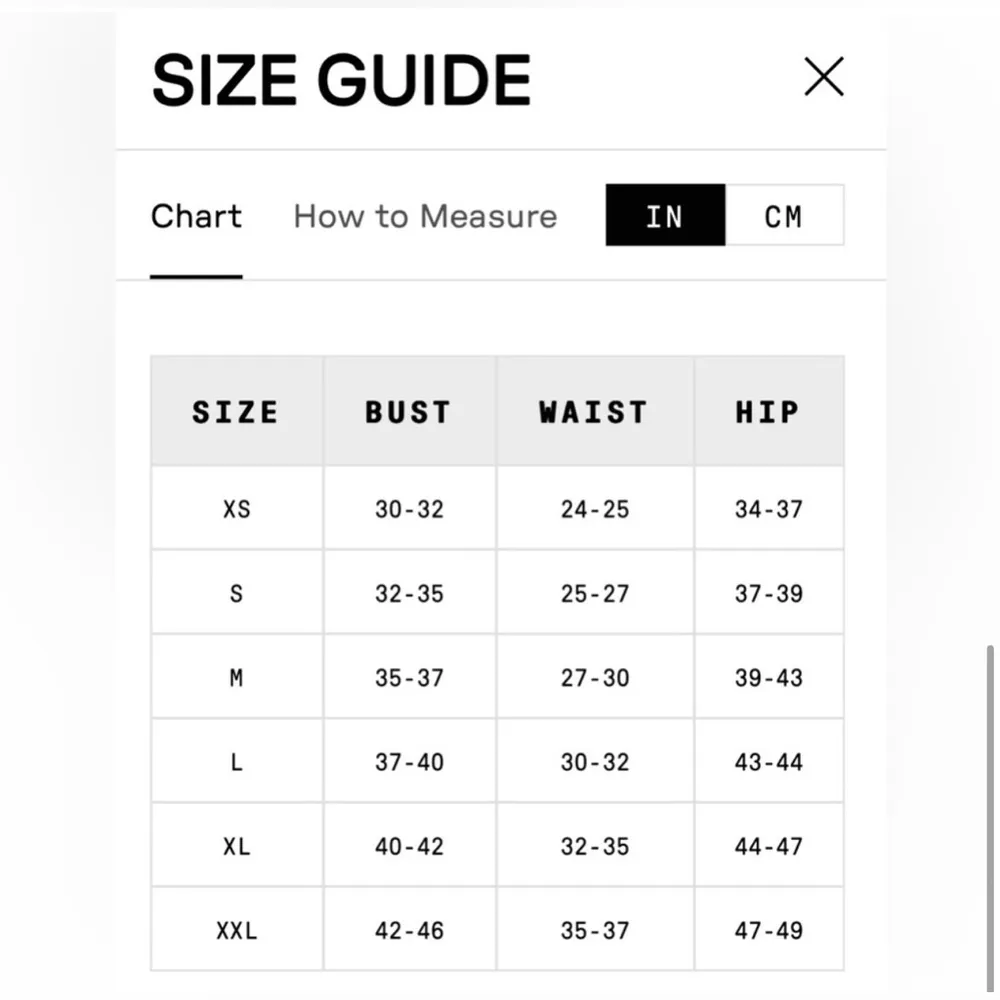The height and width of the screenshot is (1000, 1000).
Task: Switch units to CM
Action: coord(784,215)
